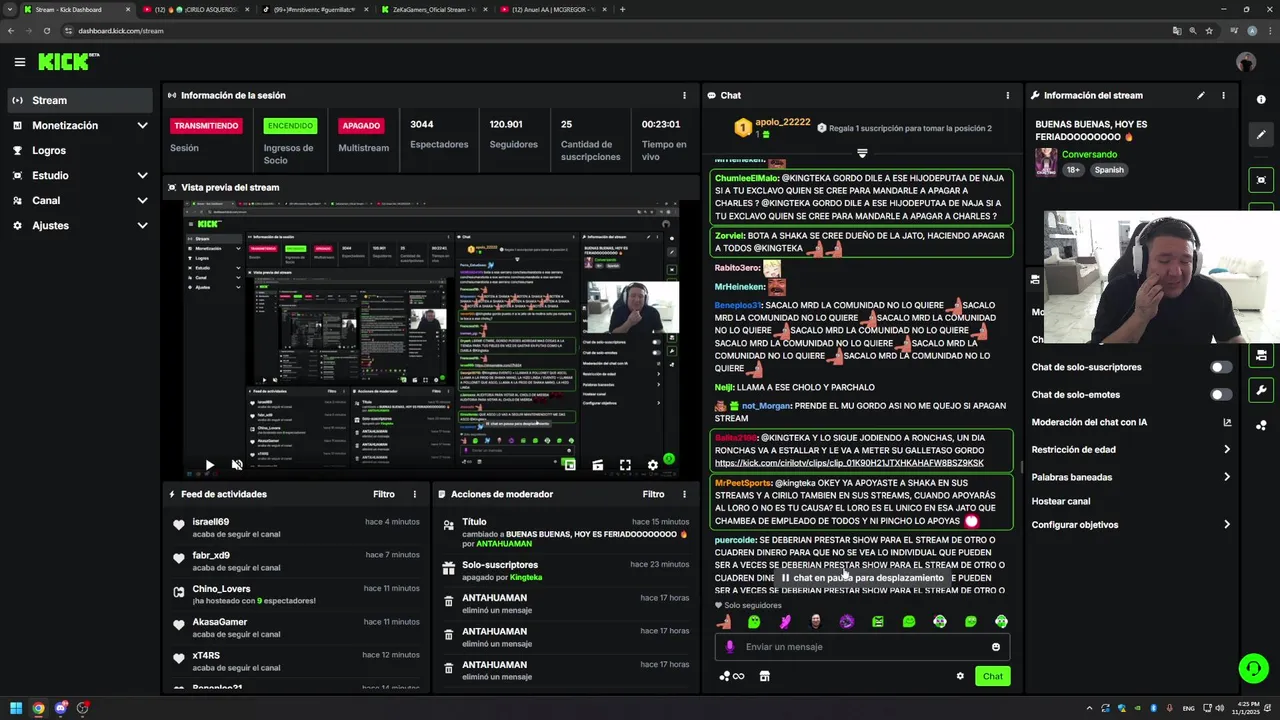Expand the chat leaderboard arrow

coord(862,153)
